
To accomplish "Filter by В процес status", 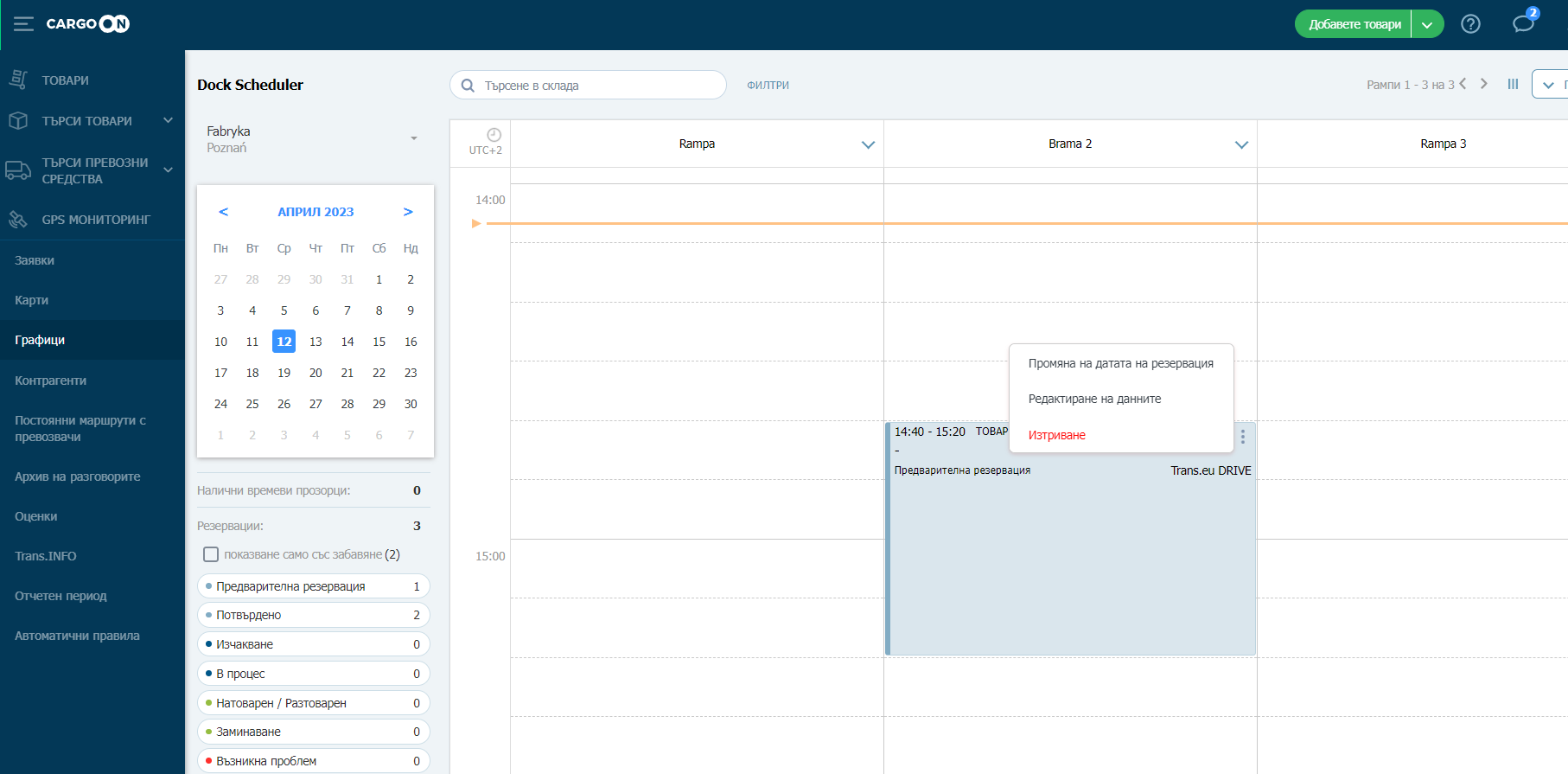I will click(x=314, y=674).
